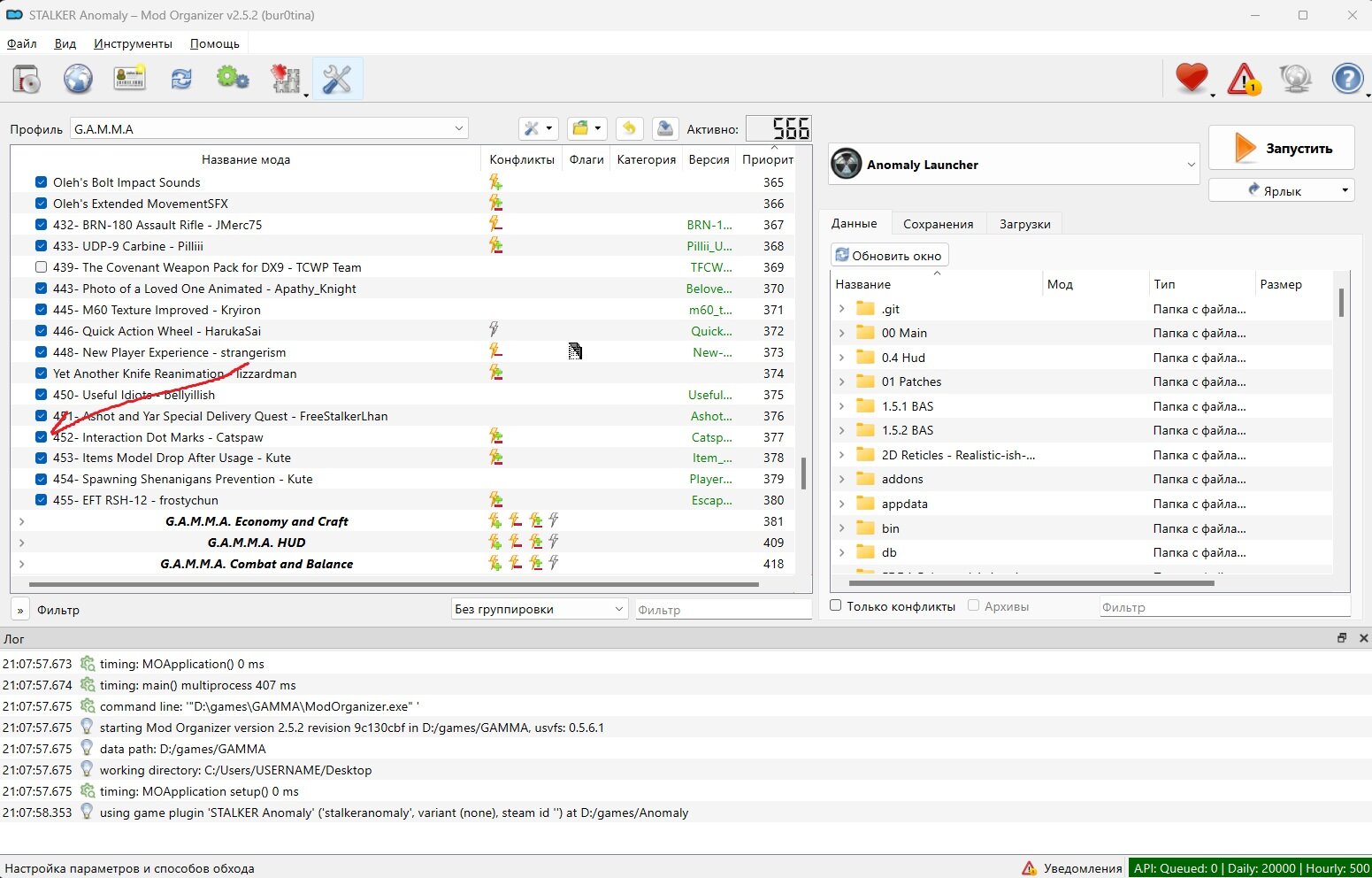Uncheck the Quick Action Wheel mod
This screenshot has width=1372, height=878.
pyautogui.click(x=41, y=331)
